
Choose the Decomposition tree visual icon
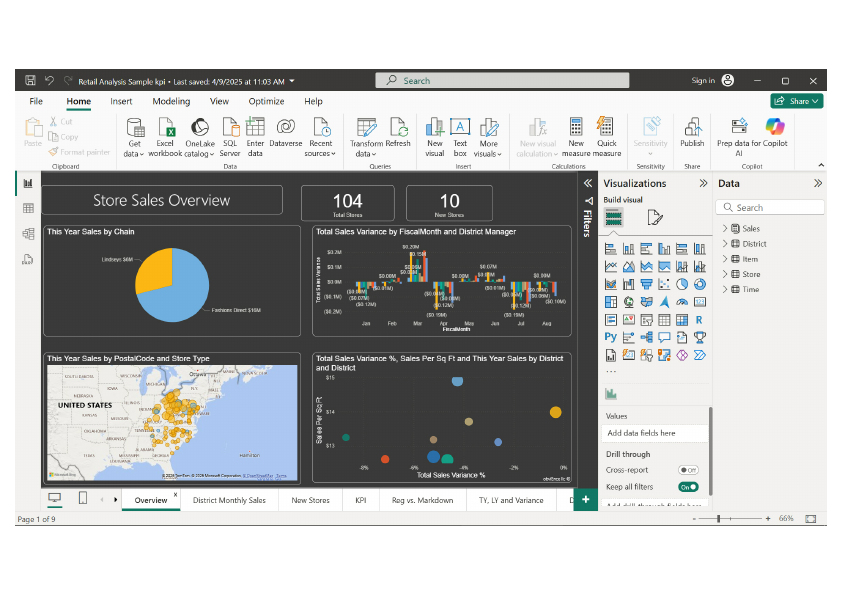[x=647, y=337]
